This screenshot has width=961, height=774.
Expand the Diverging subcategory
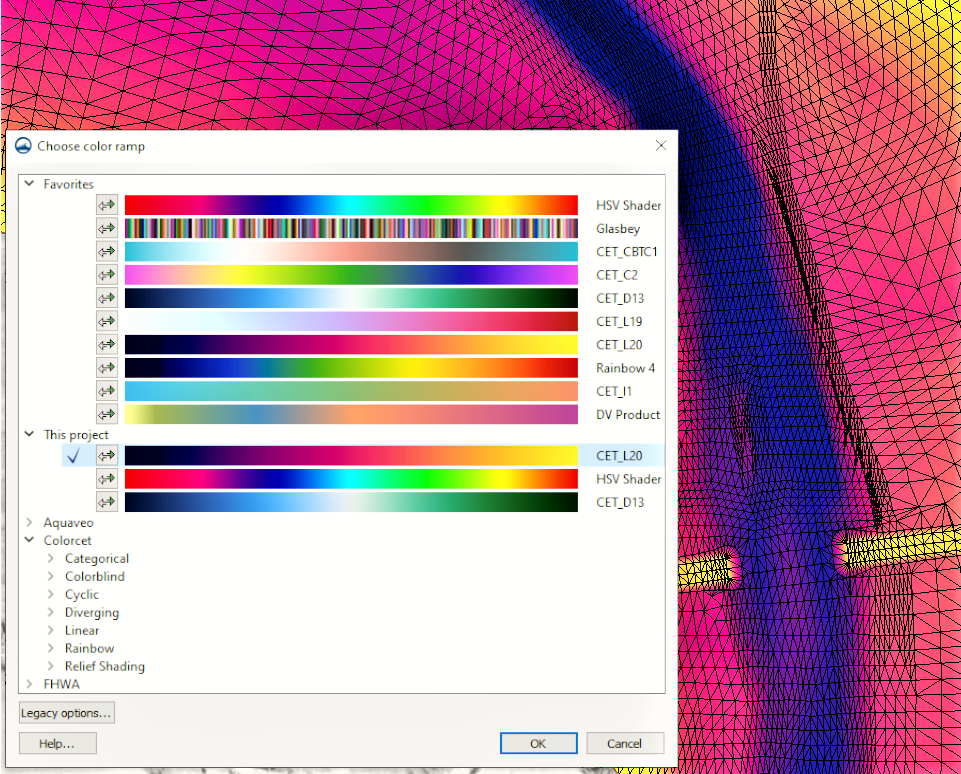click(x=52, y=612)
